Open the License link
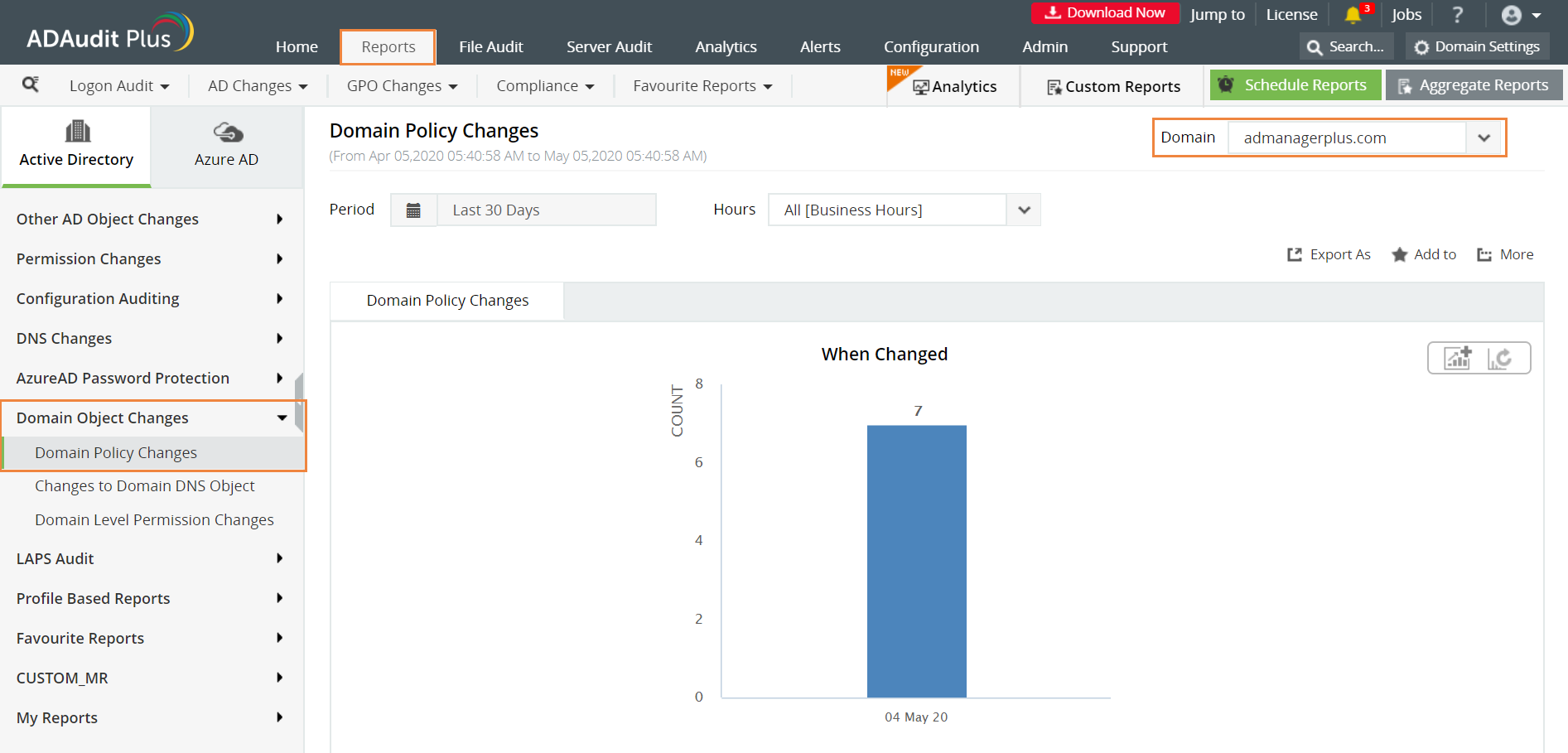Screen dimensions: 1568x753 (x=1292, y=14)
